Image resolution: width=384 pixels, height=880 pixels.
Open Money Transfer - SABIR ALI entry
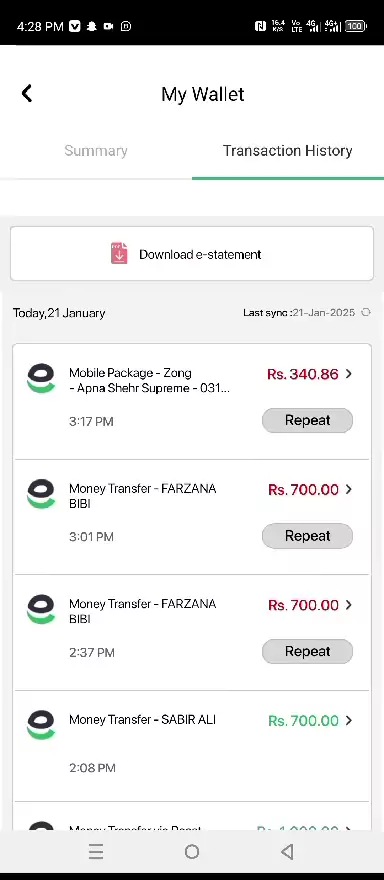point(192,745)
